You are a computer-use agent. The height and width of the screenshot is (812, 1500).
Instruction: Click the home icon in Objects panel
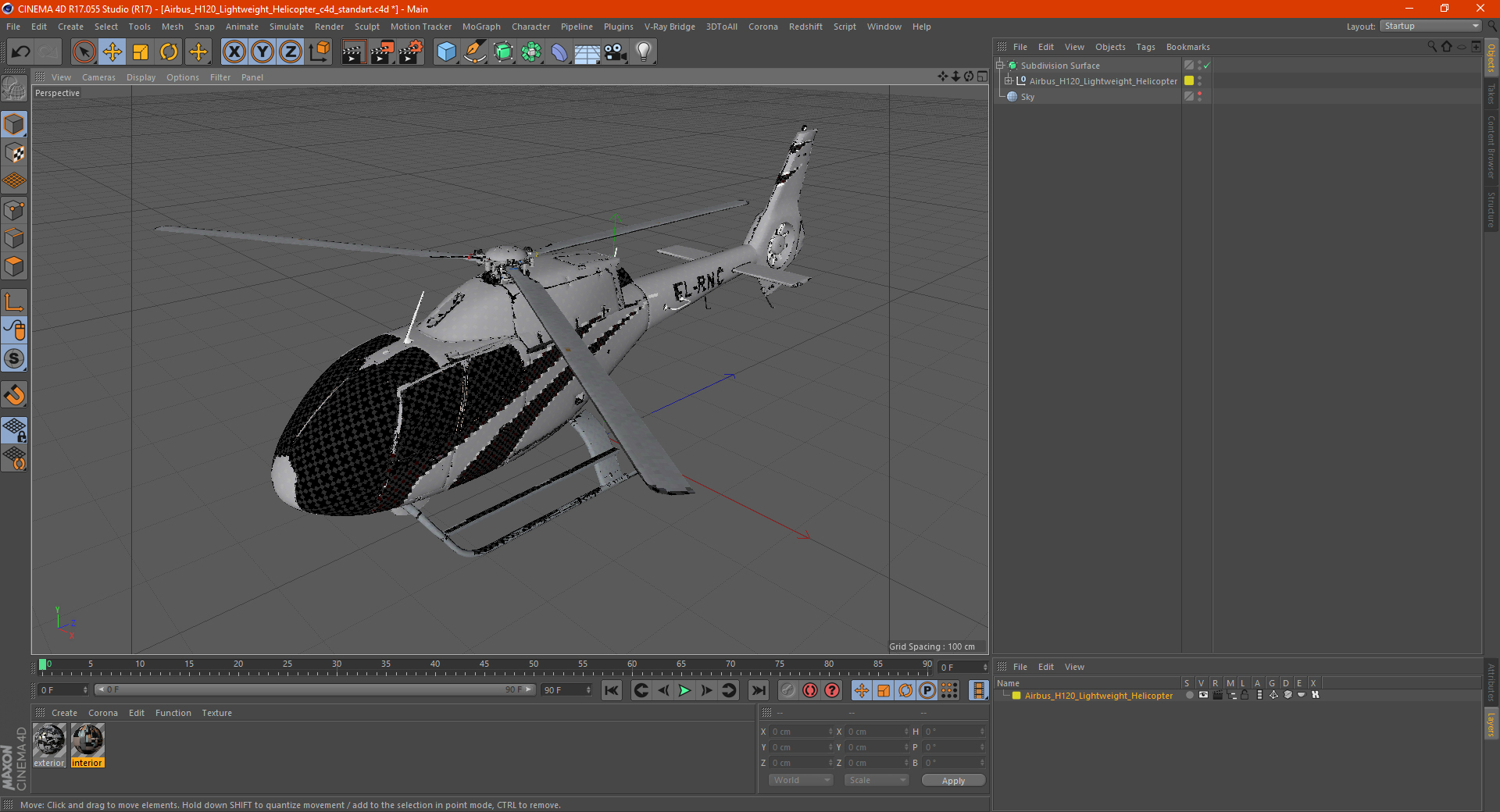pos(1447,47)
